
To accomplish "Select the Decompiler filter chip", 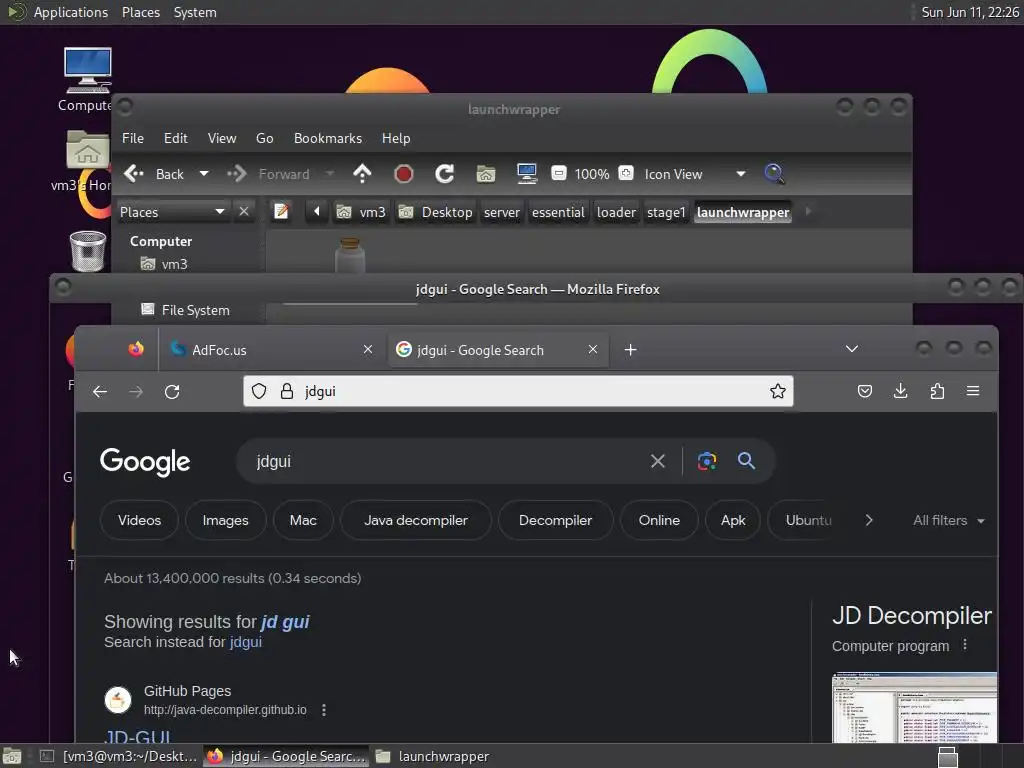I will pos(555,520).
